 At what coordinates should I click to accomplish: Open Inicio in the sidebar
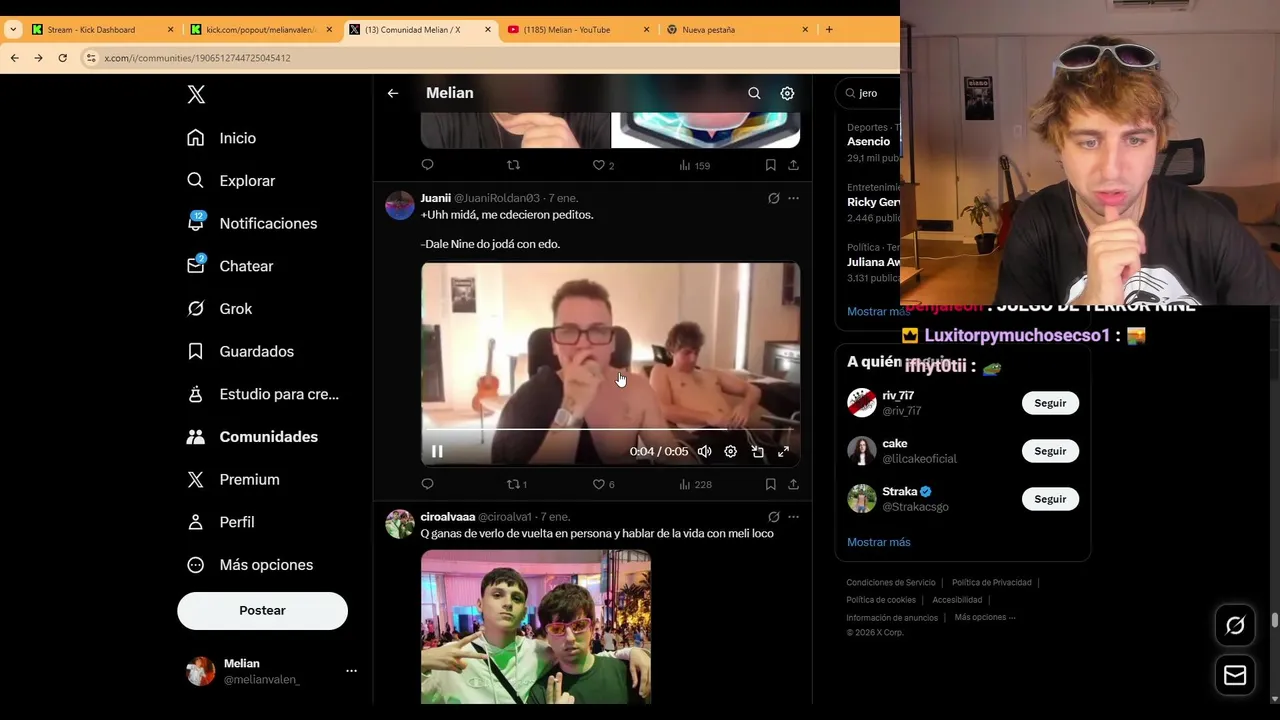pyautogui.click(x=222, y=138)
